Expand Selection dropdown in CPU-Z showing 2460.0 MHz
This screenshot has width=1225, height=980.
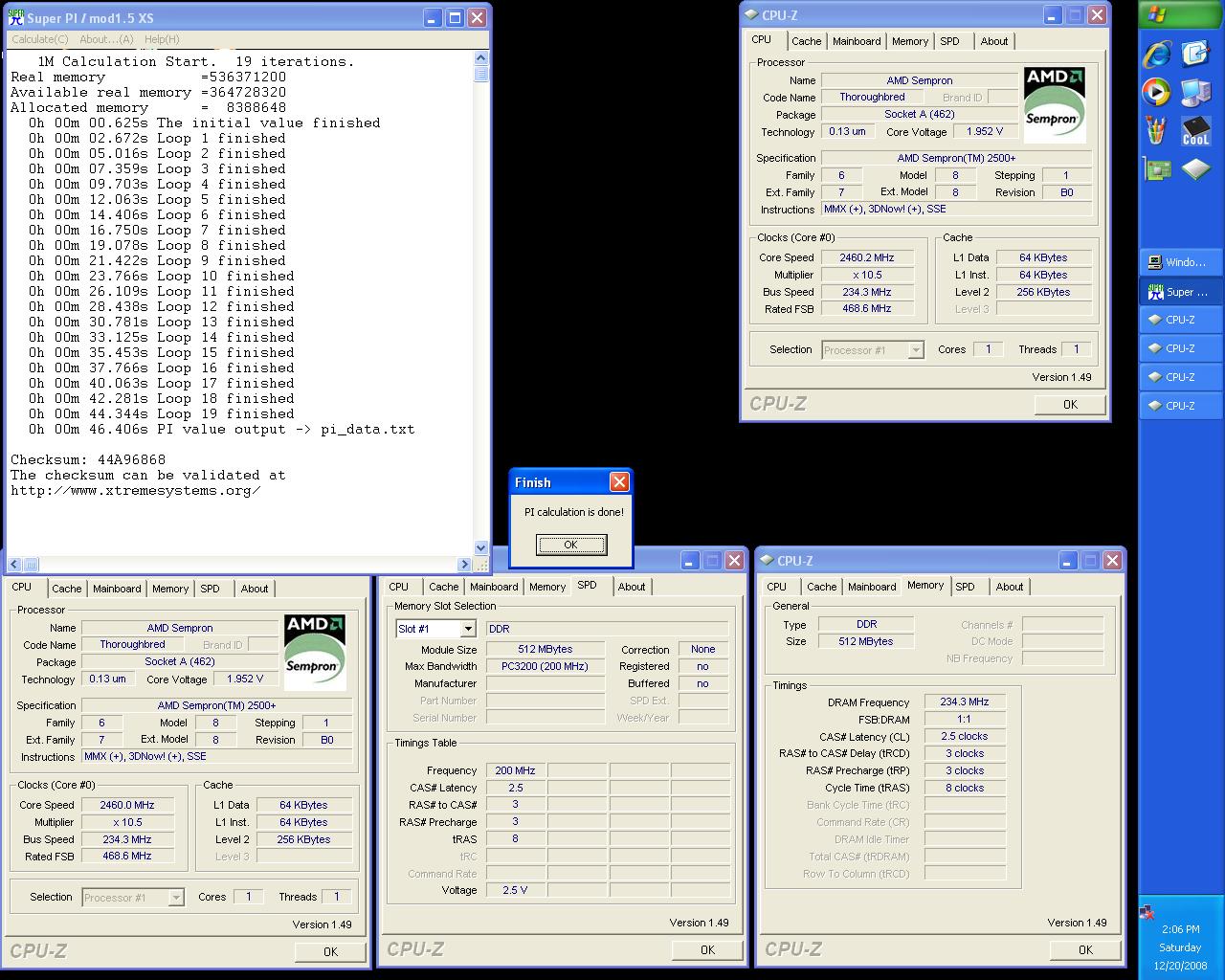coord(176,898)
